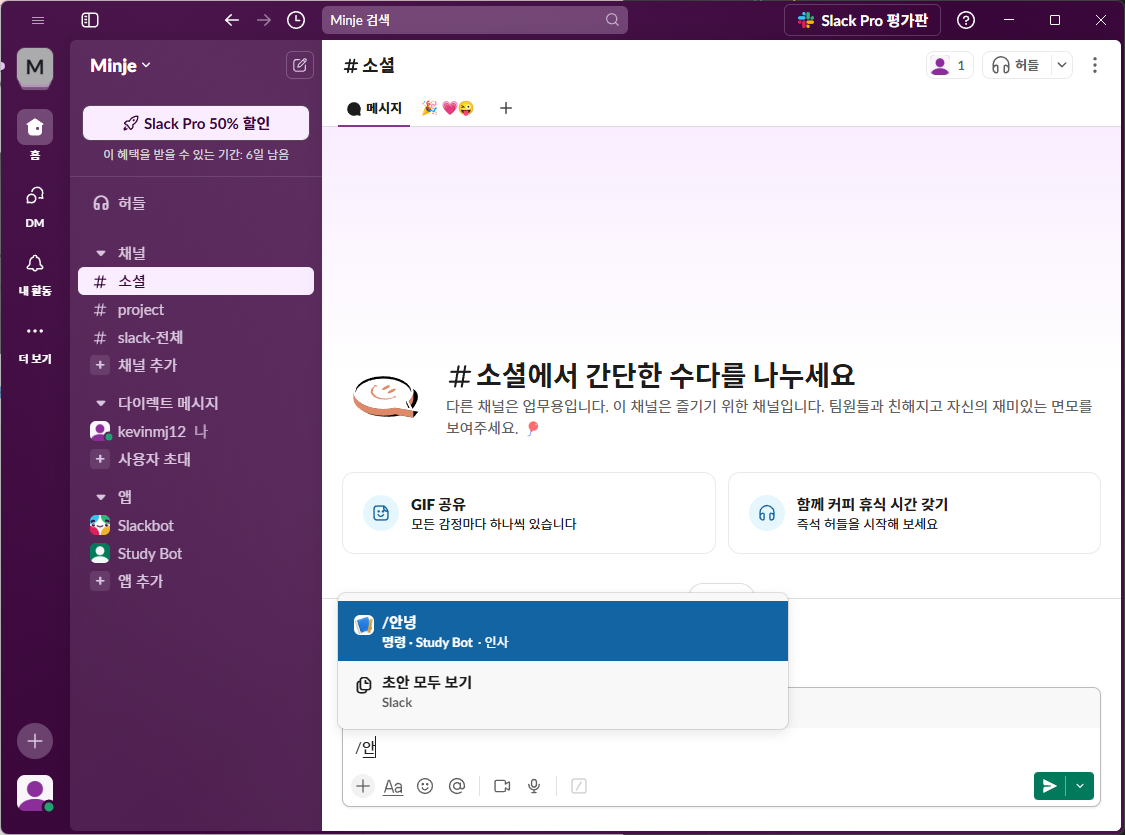Record a video clip camera icon
This screenshot has width=1125, height=835.
502,786
